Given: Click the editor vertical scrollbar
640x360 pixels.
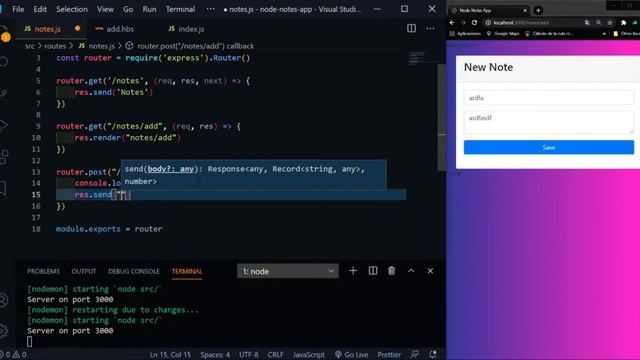Looking at the screenshot, I should click(x=441, y=117).
